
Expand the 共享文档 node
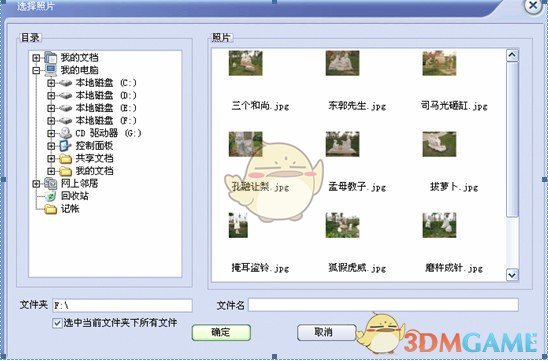[x=51, y=159]
